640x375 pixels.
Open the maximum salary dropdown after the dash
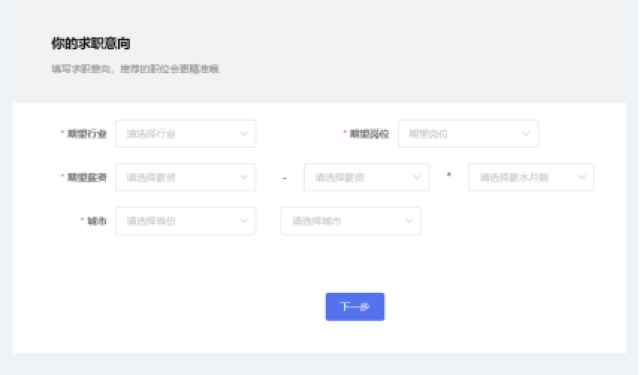click(x=367, y=177)
